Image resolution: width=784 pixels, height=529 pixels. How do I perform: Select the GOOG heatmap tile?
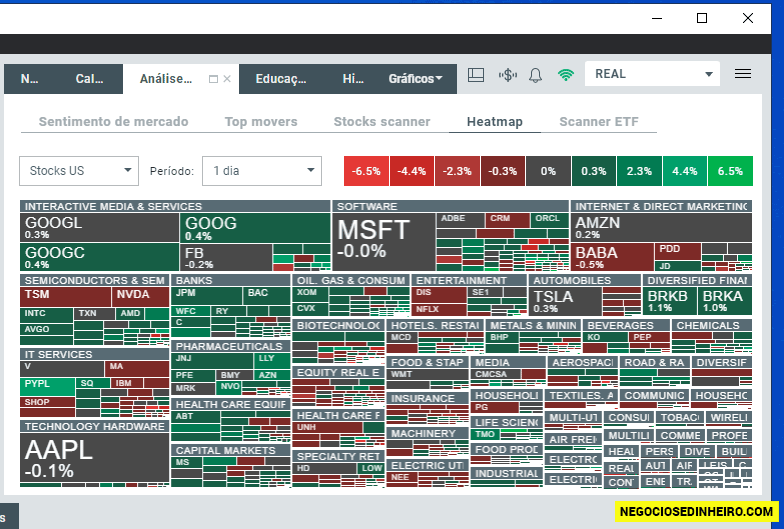click(x=255, y=228)
